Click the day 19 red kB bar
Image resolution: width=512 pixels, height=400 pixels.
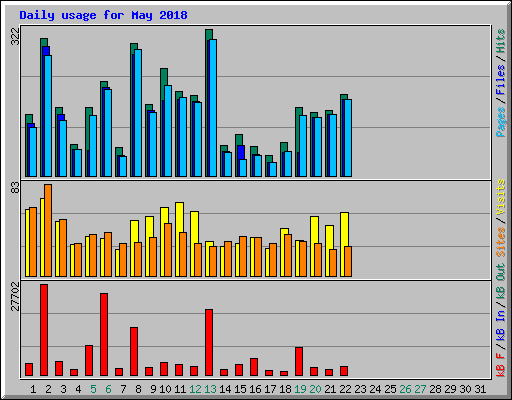299,361
